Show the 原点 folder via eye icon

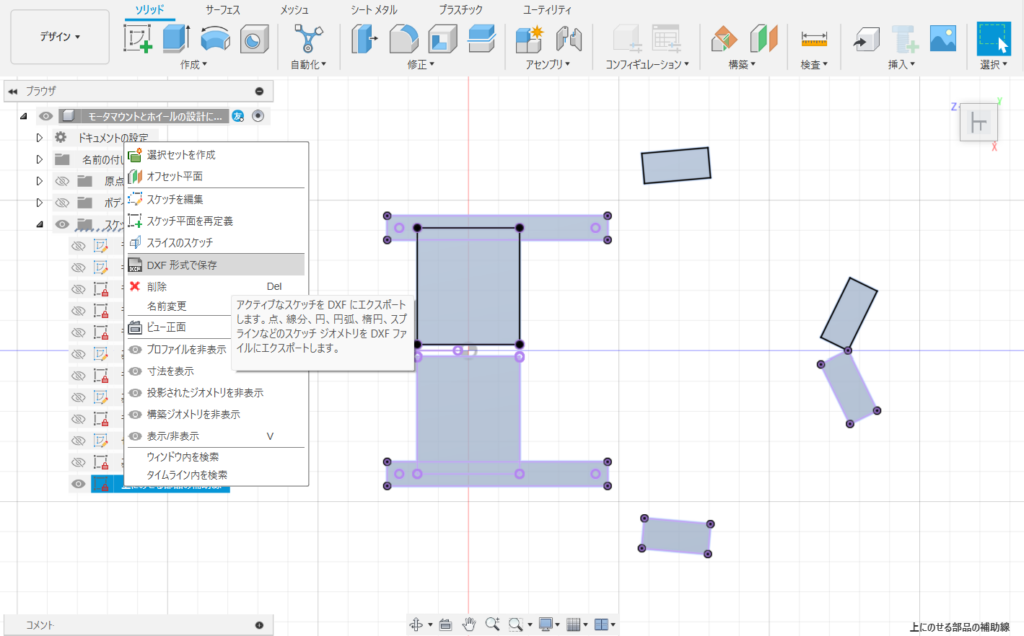[x=62, y=181]
